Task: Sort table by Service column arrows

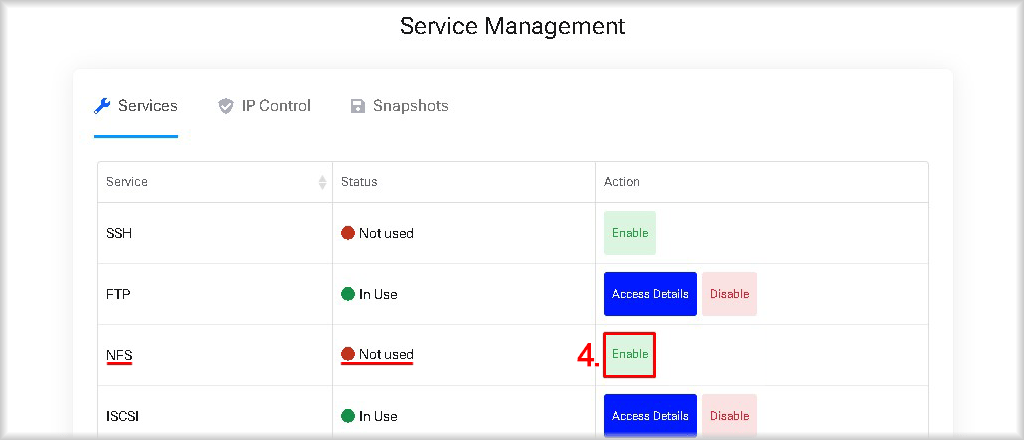Action: [322, 182]
